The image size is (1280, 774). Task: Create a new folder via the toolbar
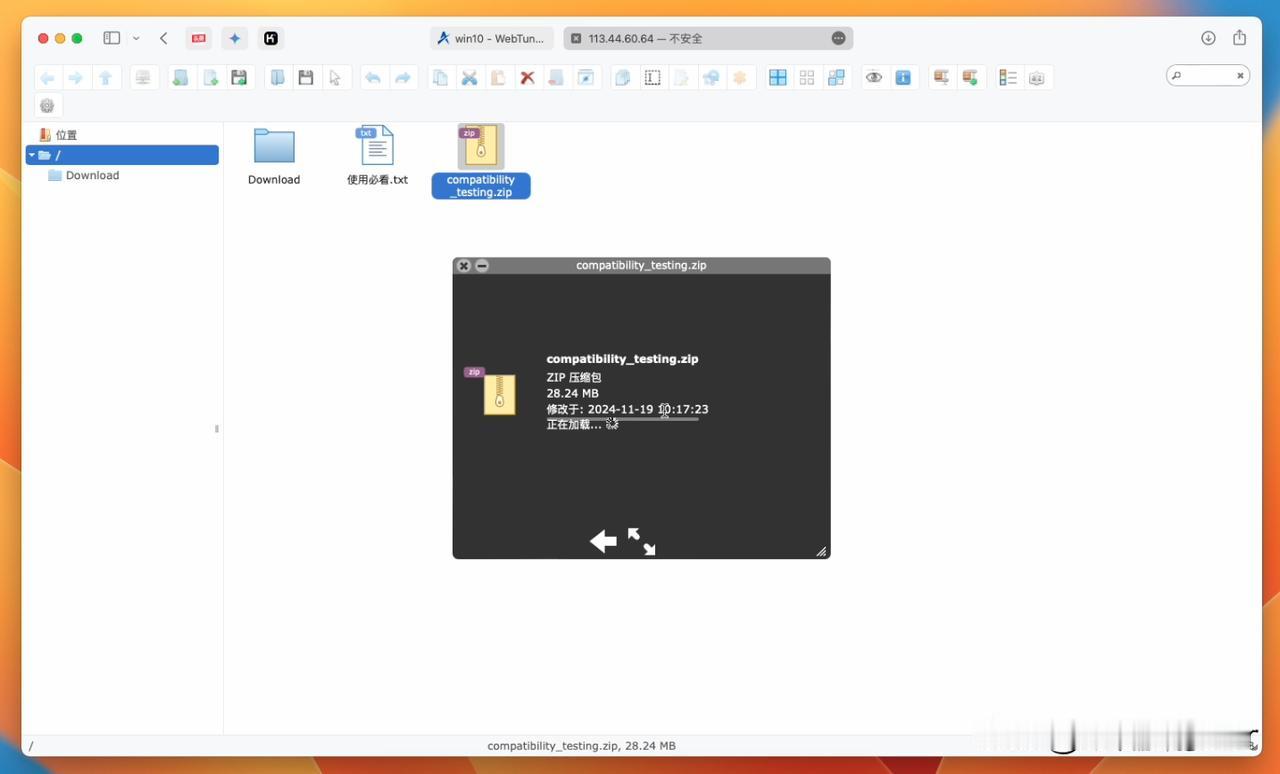coord(181,78)
